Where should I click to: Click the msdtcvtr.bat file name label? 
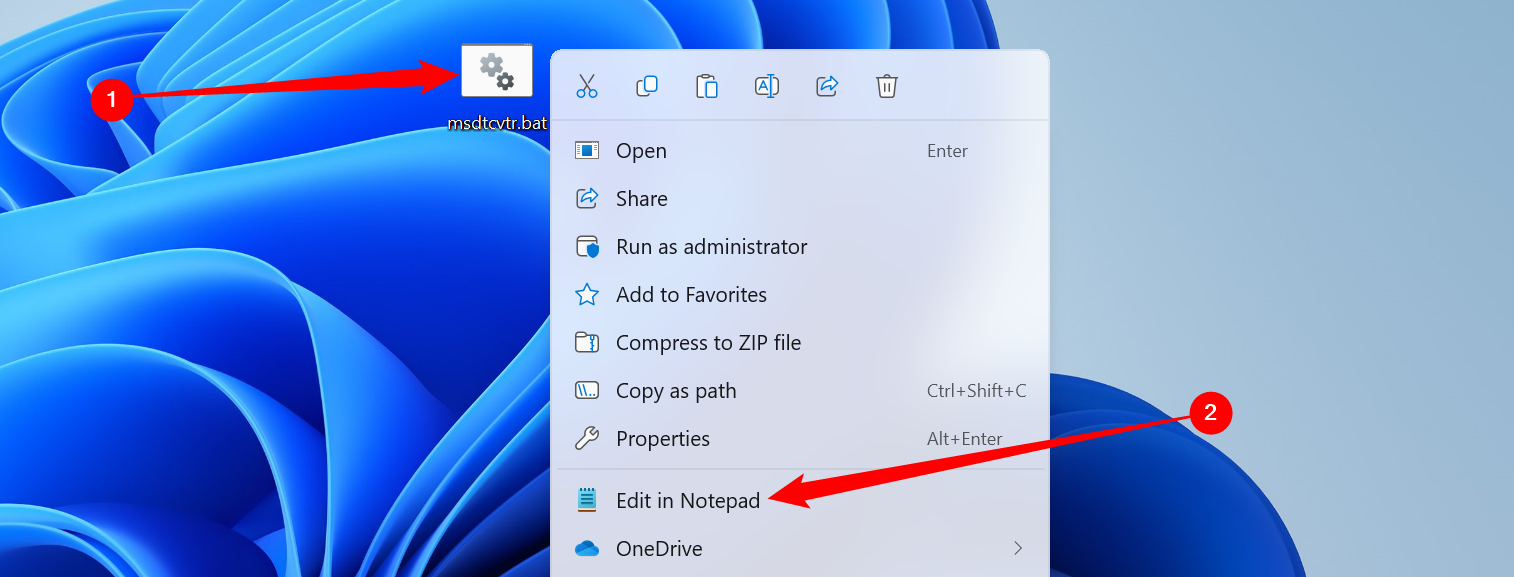(498, 125)
